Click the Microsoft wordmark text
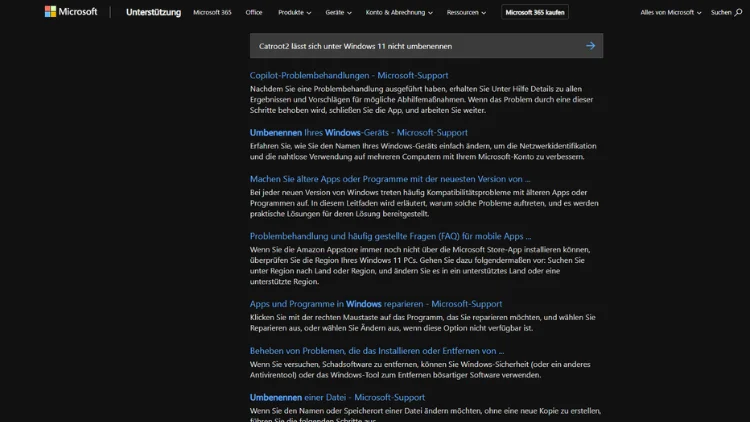This screenshot has height=422, width=750. point(77,11)
